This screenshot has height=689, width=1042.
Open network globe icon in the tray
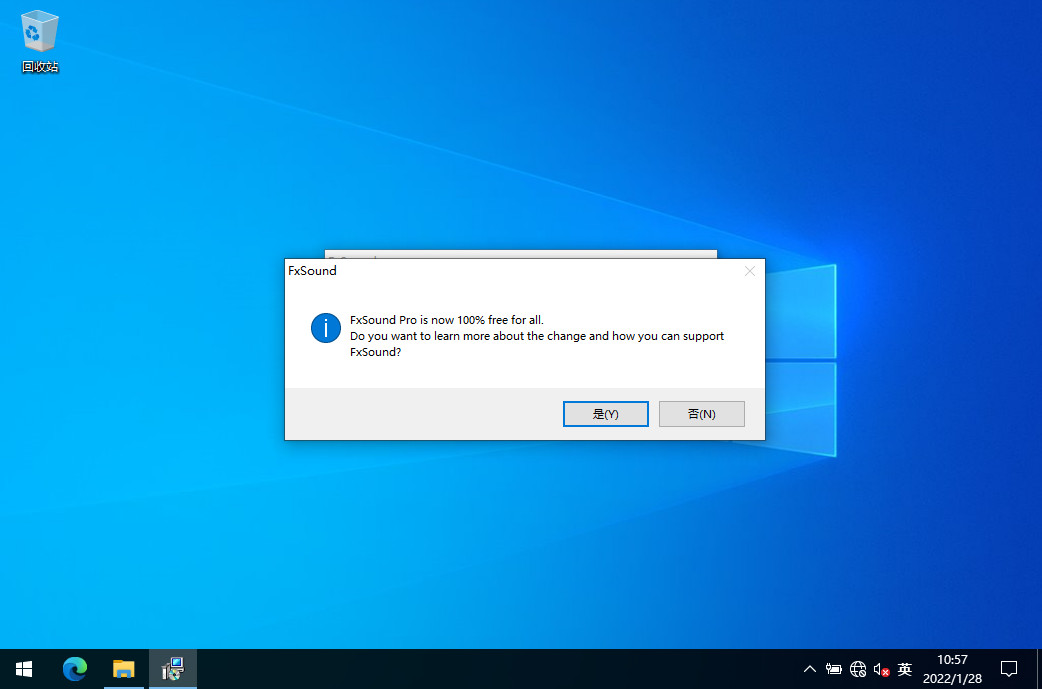858,669
